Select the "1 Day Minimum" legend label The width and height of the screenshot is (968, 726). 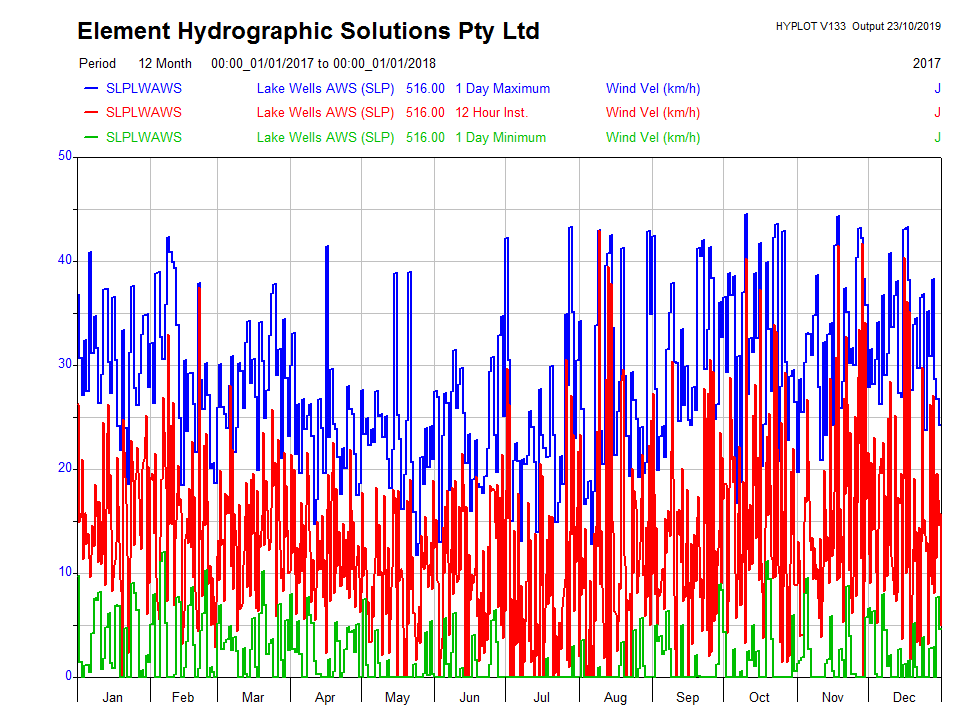click(500, 137)
